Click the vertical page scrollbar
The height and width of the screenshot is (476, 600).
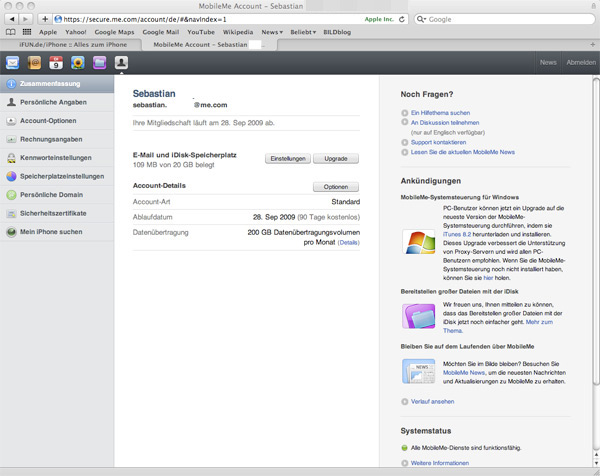[596, 231]
